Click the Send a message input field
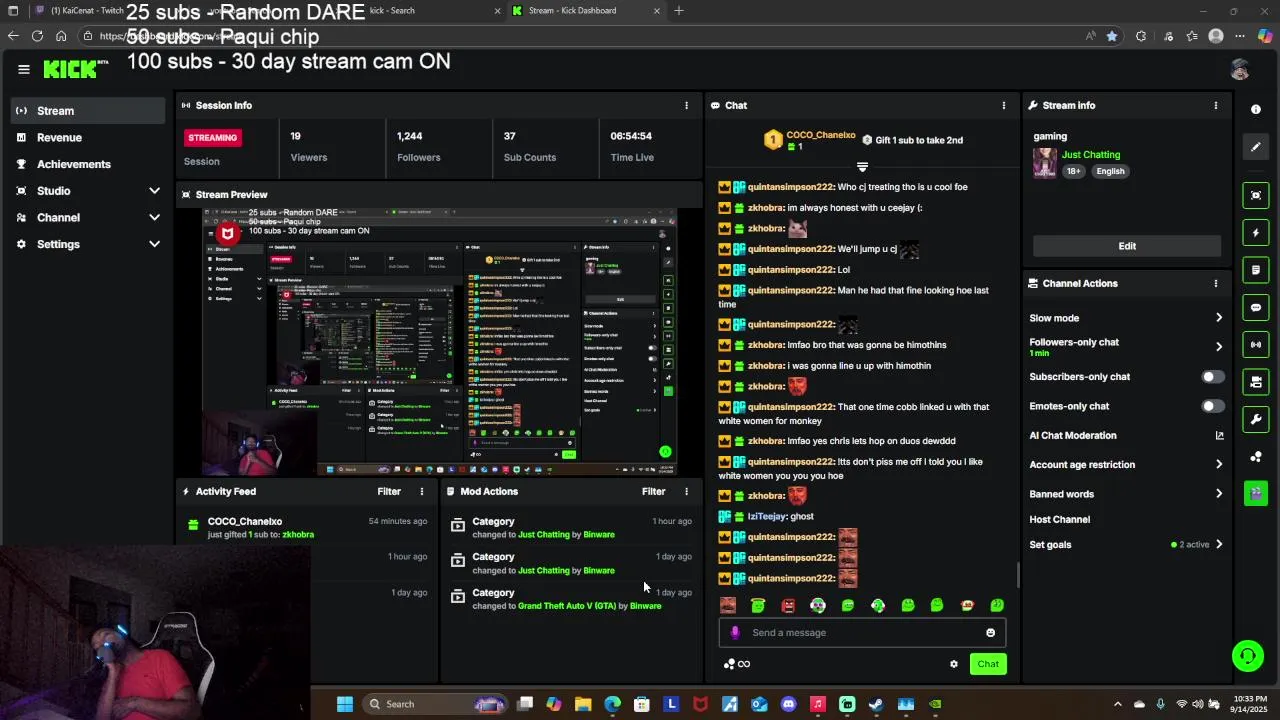1280x720 pixels. pos(861,633)
